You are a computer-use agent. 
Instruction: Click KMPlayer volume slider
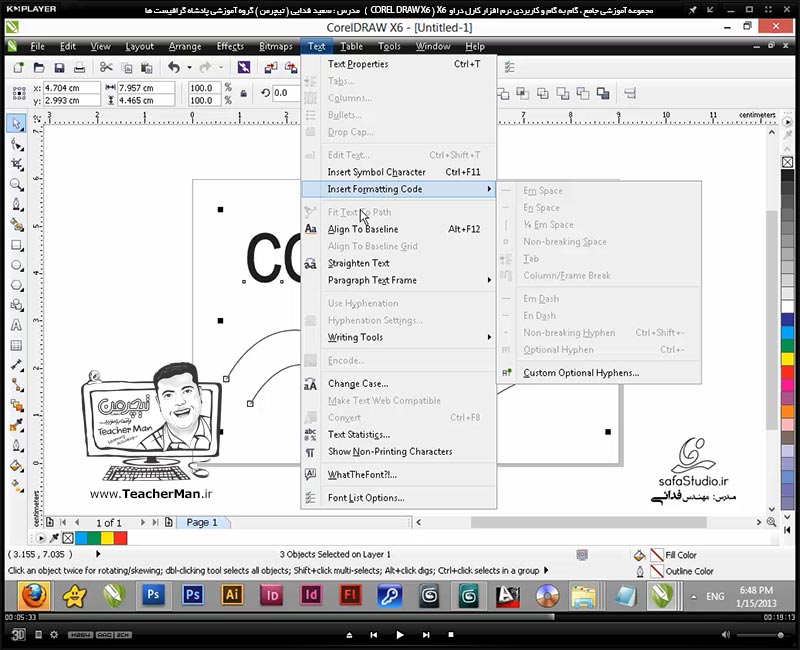click(x=762, y=635)
